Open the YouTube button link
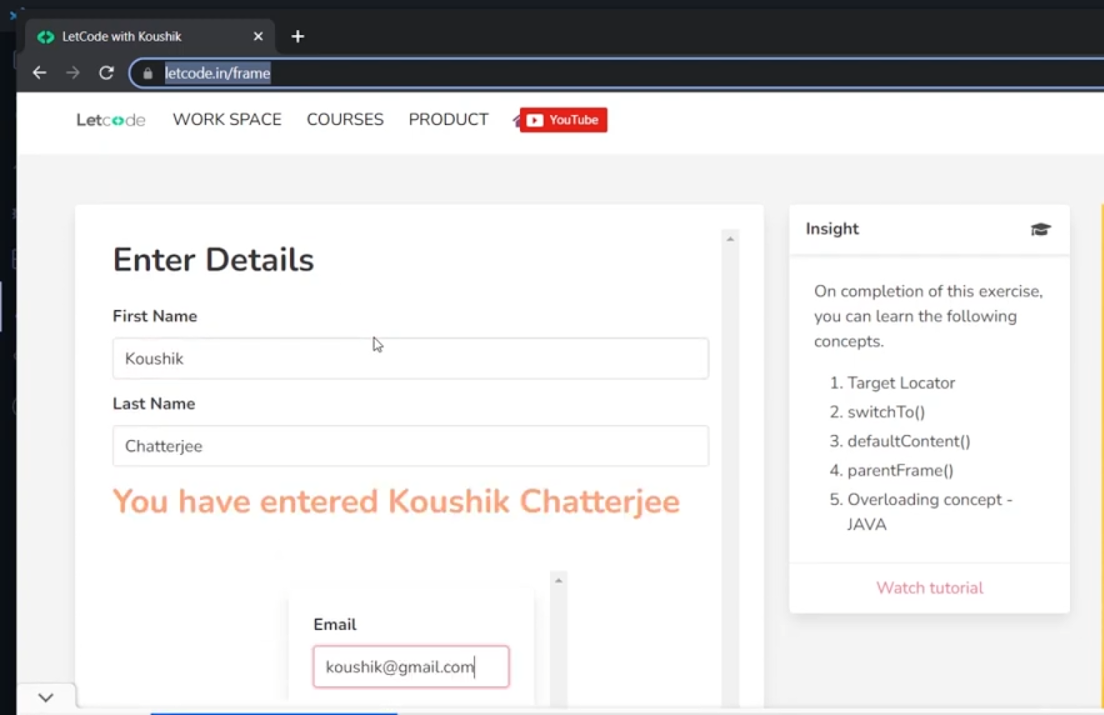1104x715 pixels. [x=563, y=120]
